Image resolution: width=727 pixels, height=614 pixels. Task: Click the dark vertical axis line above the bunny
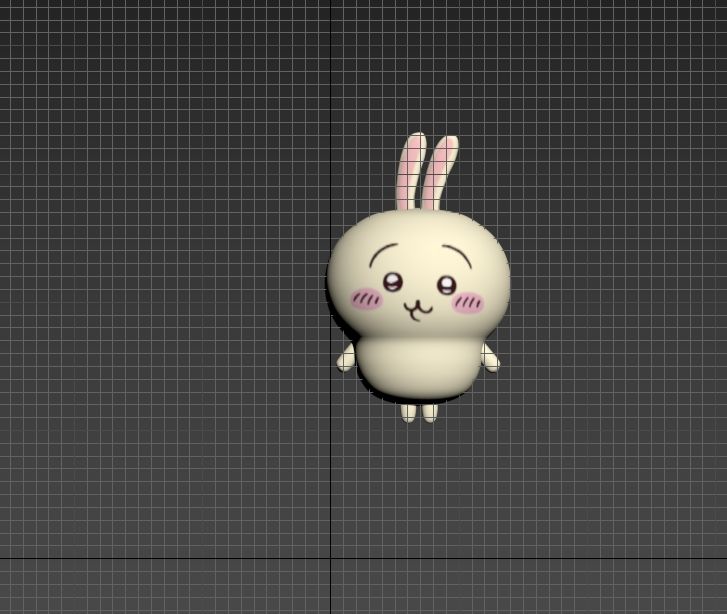pos(332,100)
